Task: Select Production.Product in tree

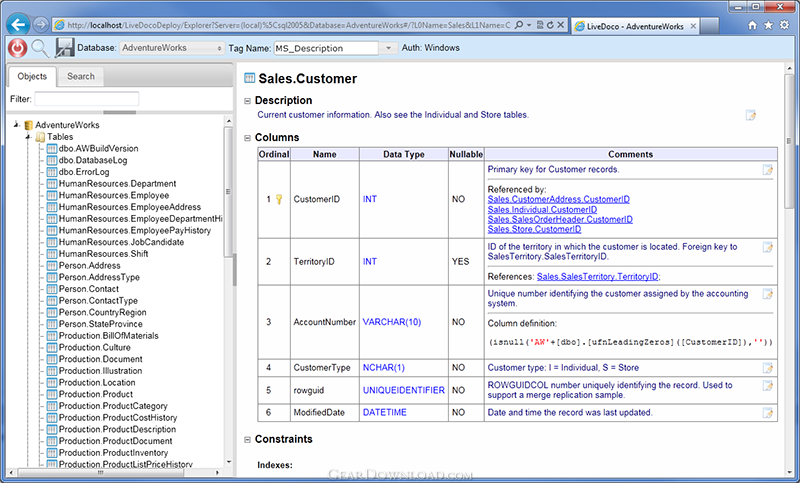Action: point(95,395)
